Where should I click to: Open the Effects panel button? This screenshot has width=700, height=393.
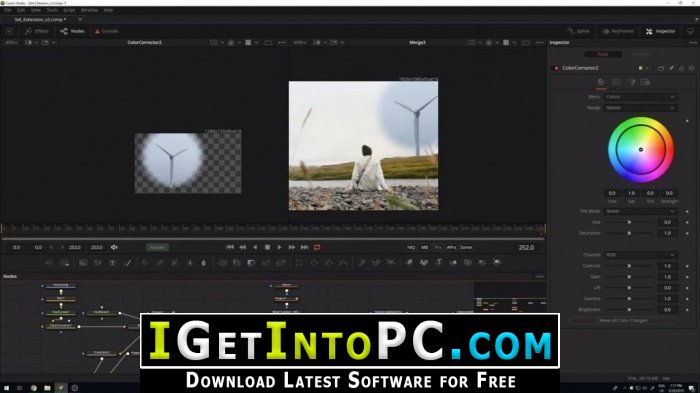click(37, 31)
